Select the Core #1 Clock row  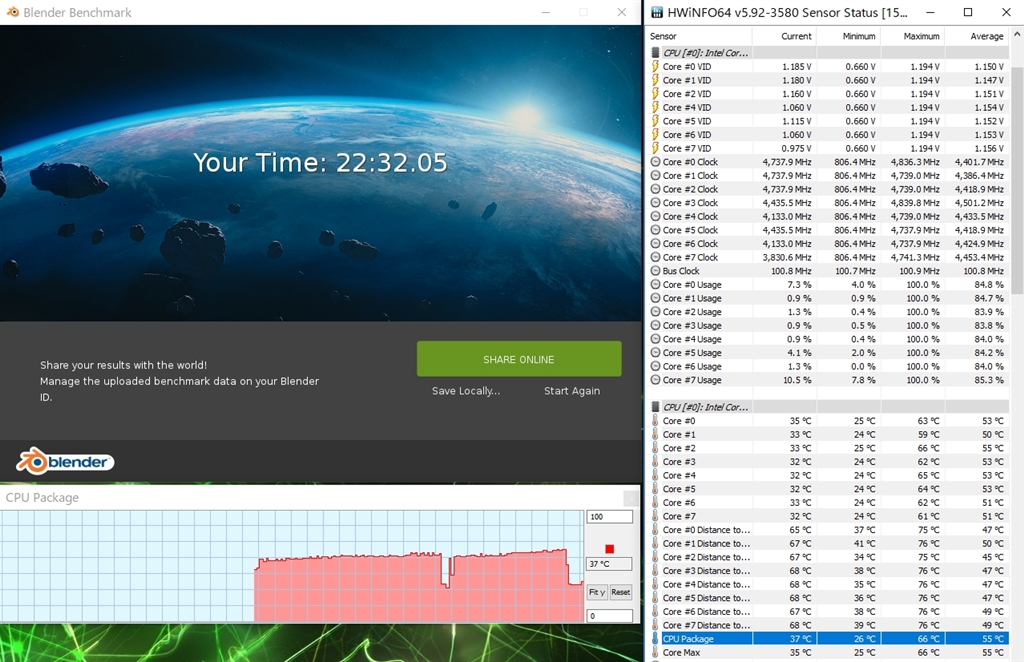pyautogui.click(x=828, y=176)
